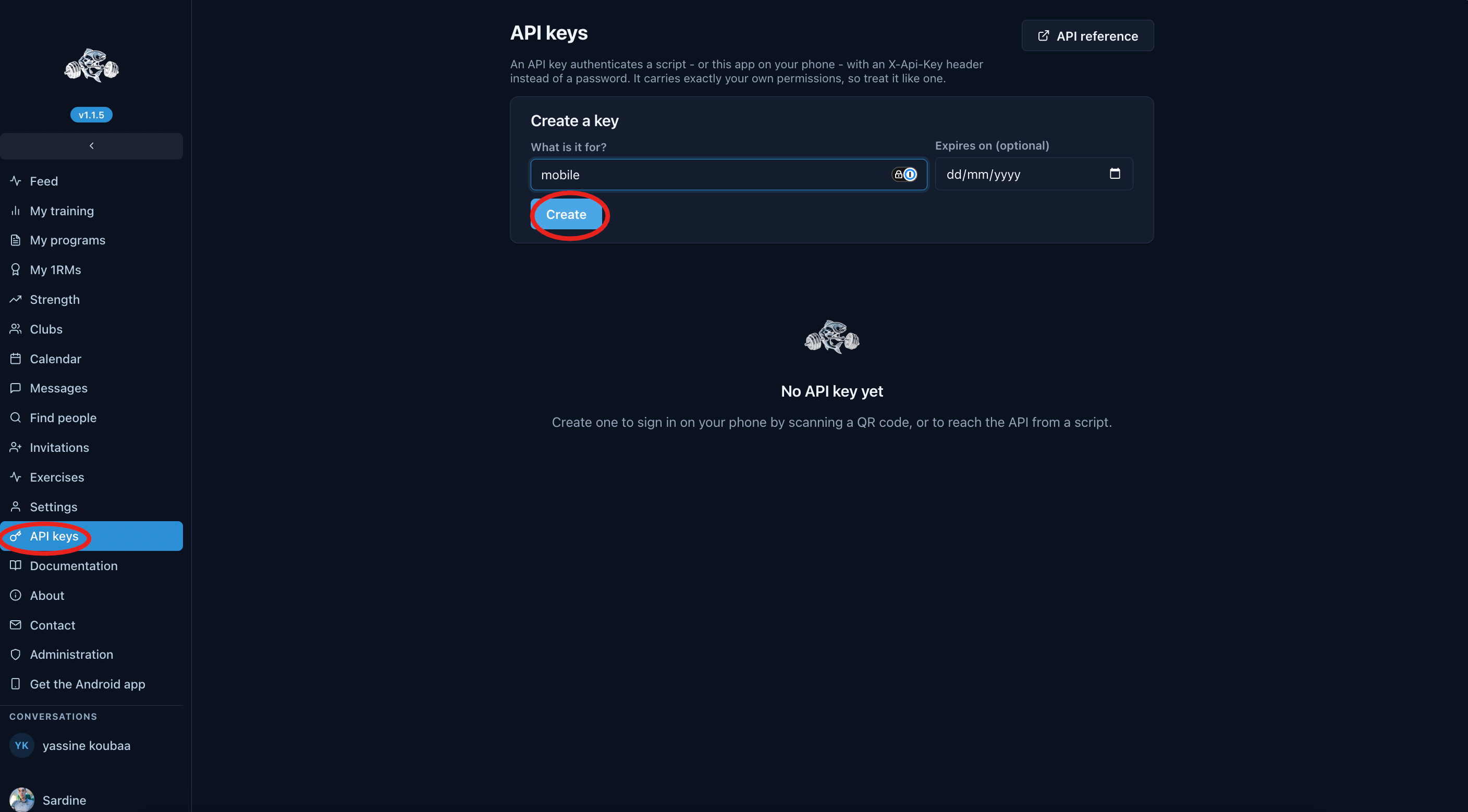
Task: Click the Sardine user profile avatar
Action: pos(22,799)
